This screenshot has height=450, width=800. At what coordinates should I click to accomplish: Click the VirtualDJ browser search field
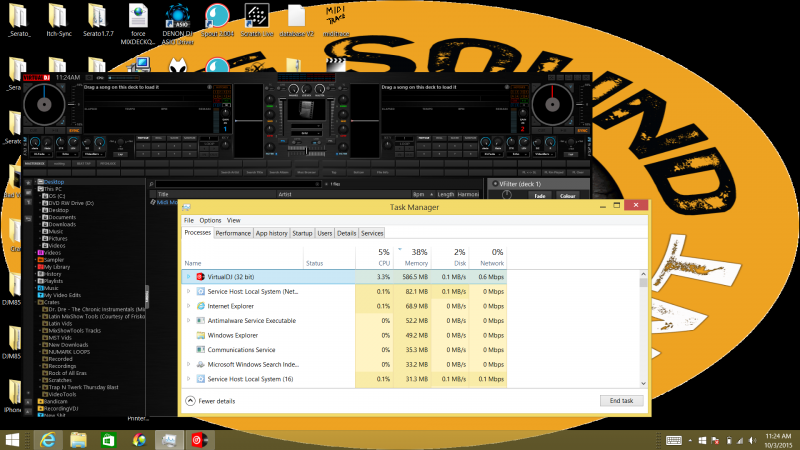click(239, 184)
